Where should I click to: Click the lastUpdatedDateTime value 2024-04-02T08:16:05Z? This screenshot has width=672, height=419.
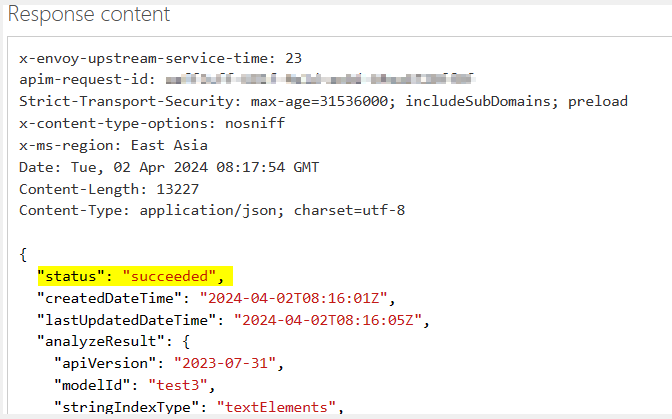[328, 320]
